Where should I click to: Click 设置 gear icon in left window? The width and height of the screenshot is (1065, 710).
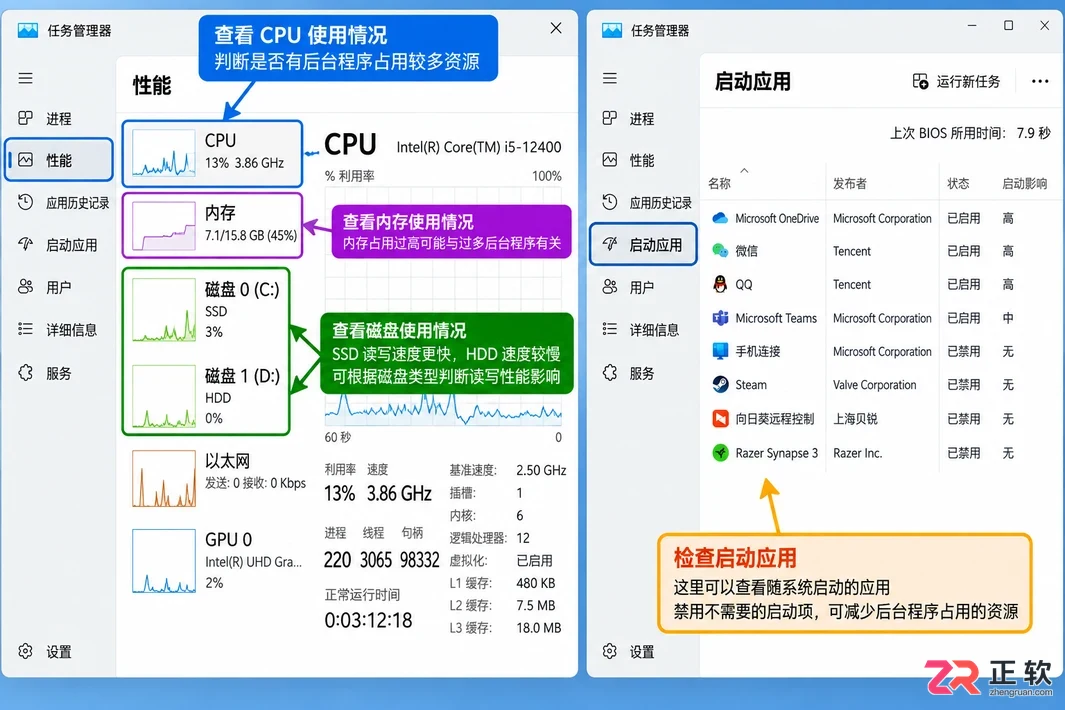click(25, 651)
